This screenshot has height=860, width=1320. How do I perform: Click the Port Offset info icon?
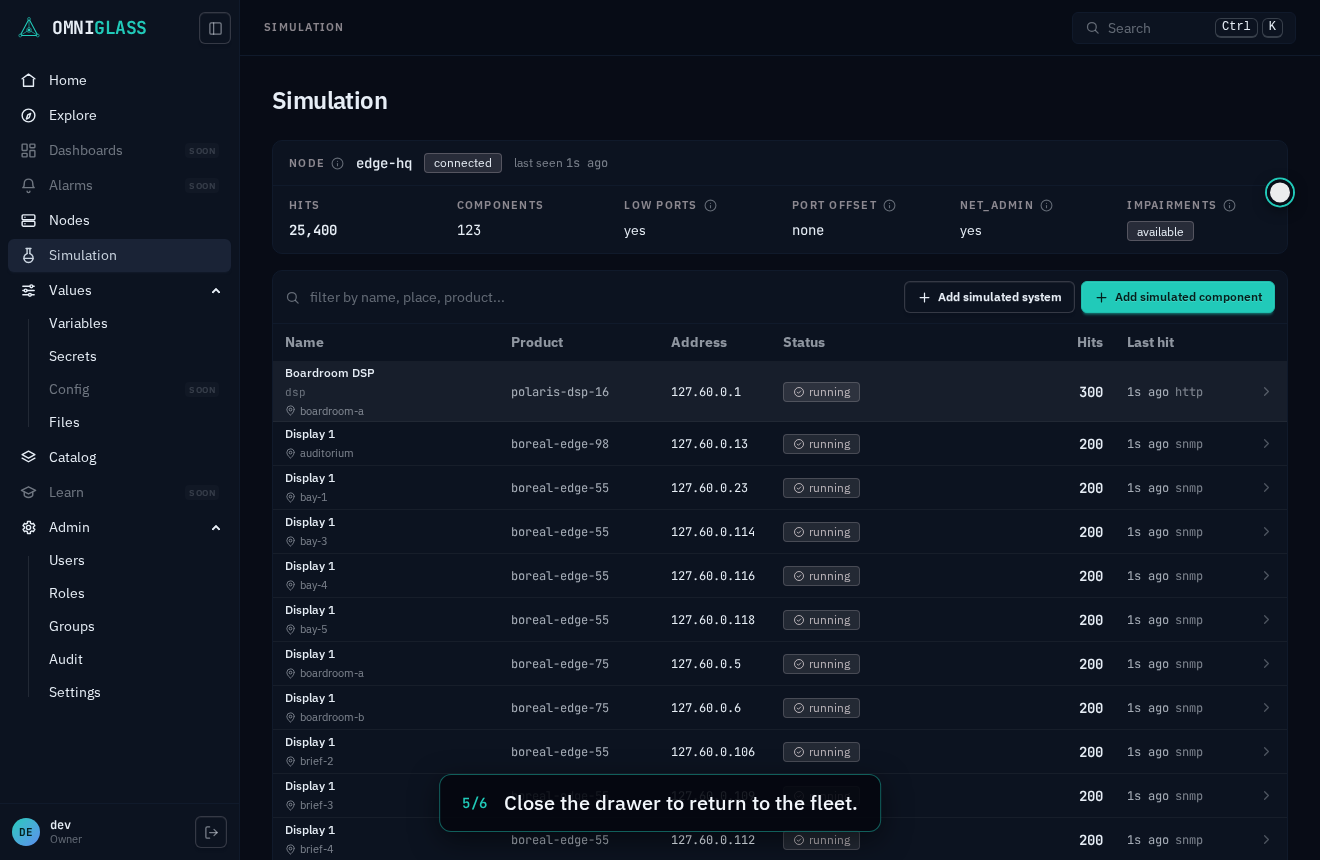(890, 205)
